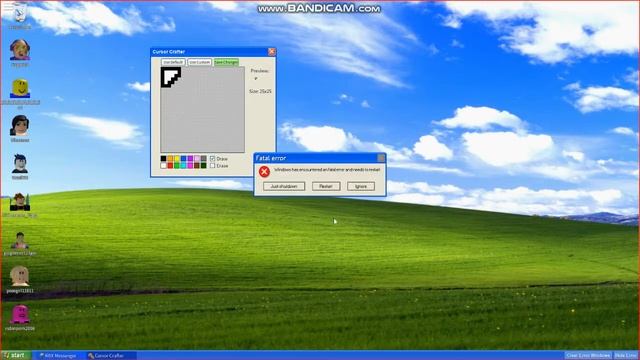Pick the gray color swatch
The height and width of the screenshot is (360, 640).
[x=203, y=158]
